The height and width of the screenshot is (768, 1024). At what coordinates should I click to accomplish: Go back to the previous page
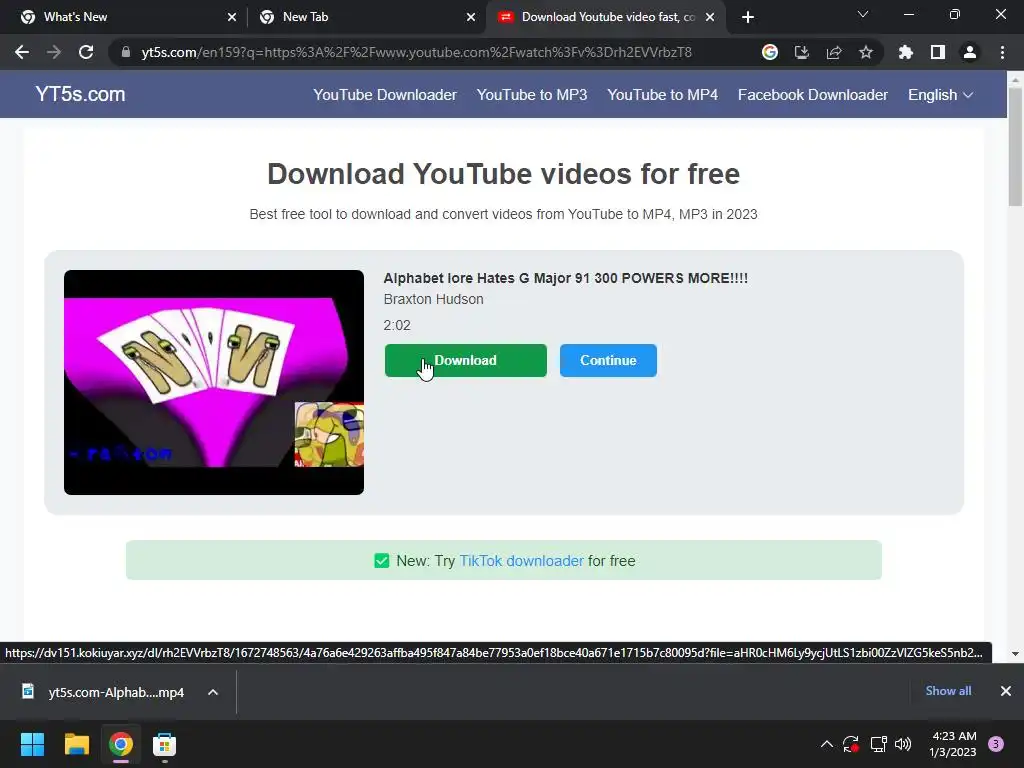pos(22,52)
